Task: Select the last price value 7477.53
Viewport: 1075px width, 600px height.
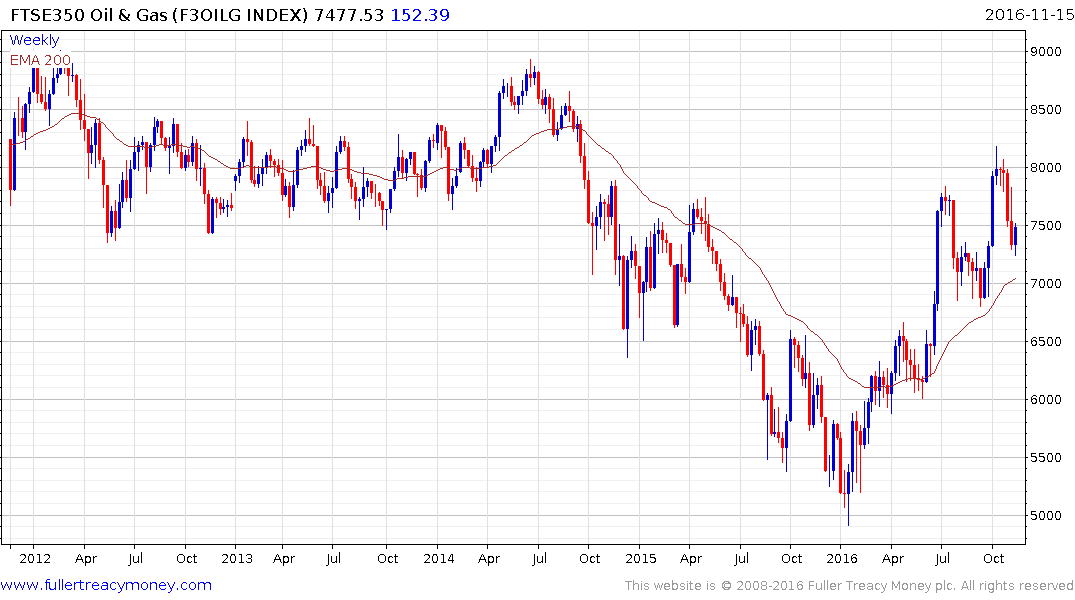Action: click(349, 15)
